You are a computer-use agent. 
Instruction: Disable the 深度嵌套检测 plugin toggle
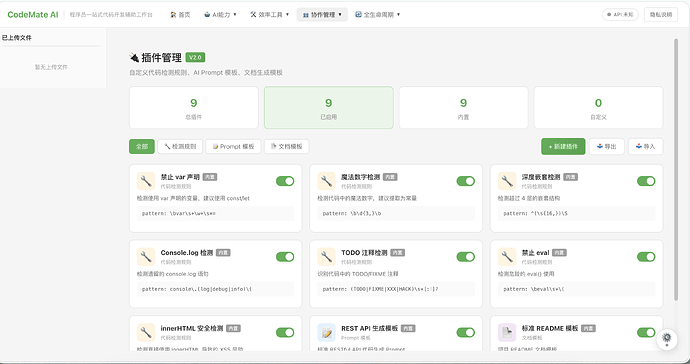click(646, 181)
